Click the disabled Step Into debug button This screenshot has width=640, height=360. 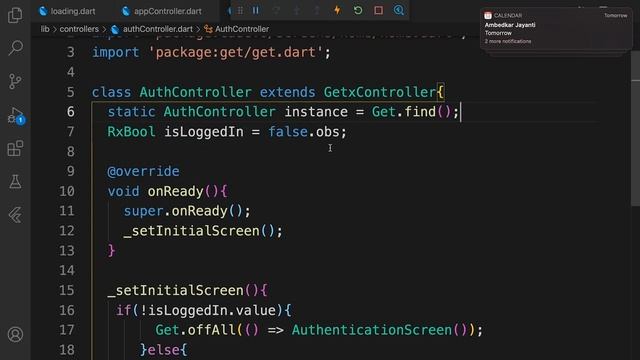tap(297, 10)
